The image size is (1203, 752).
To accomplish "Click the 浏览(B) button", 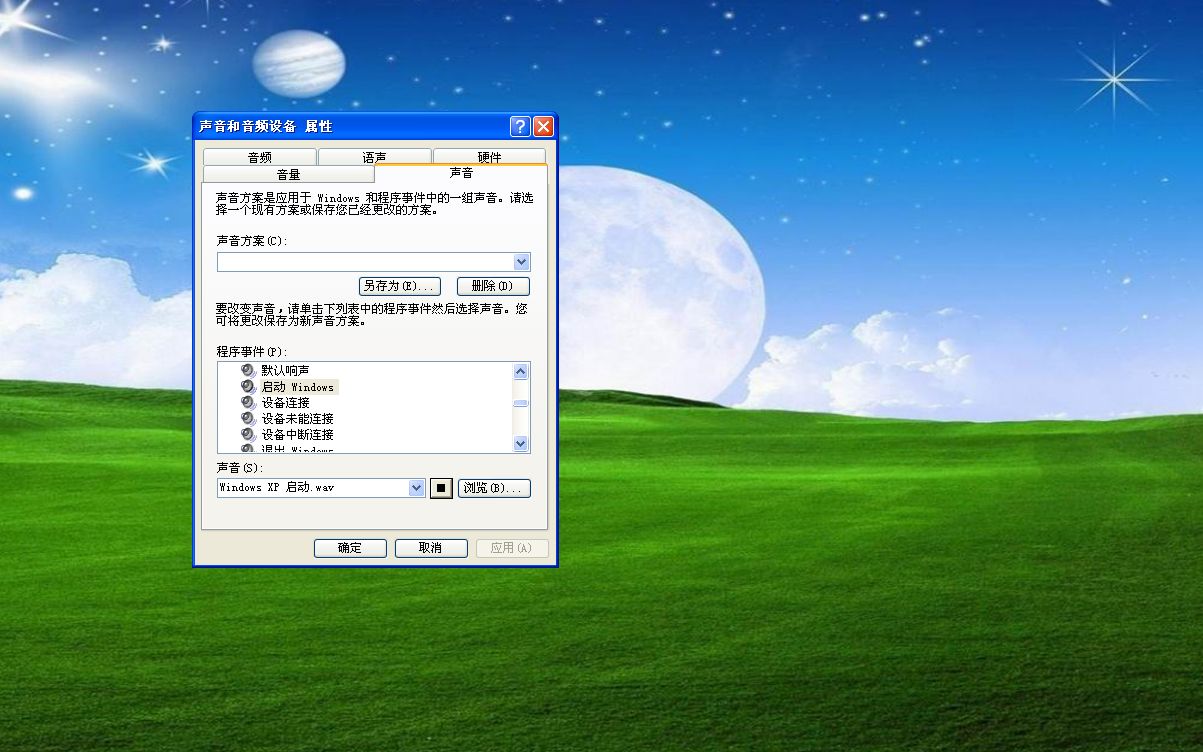I will tap(494, 487).
